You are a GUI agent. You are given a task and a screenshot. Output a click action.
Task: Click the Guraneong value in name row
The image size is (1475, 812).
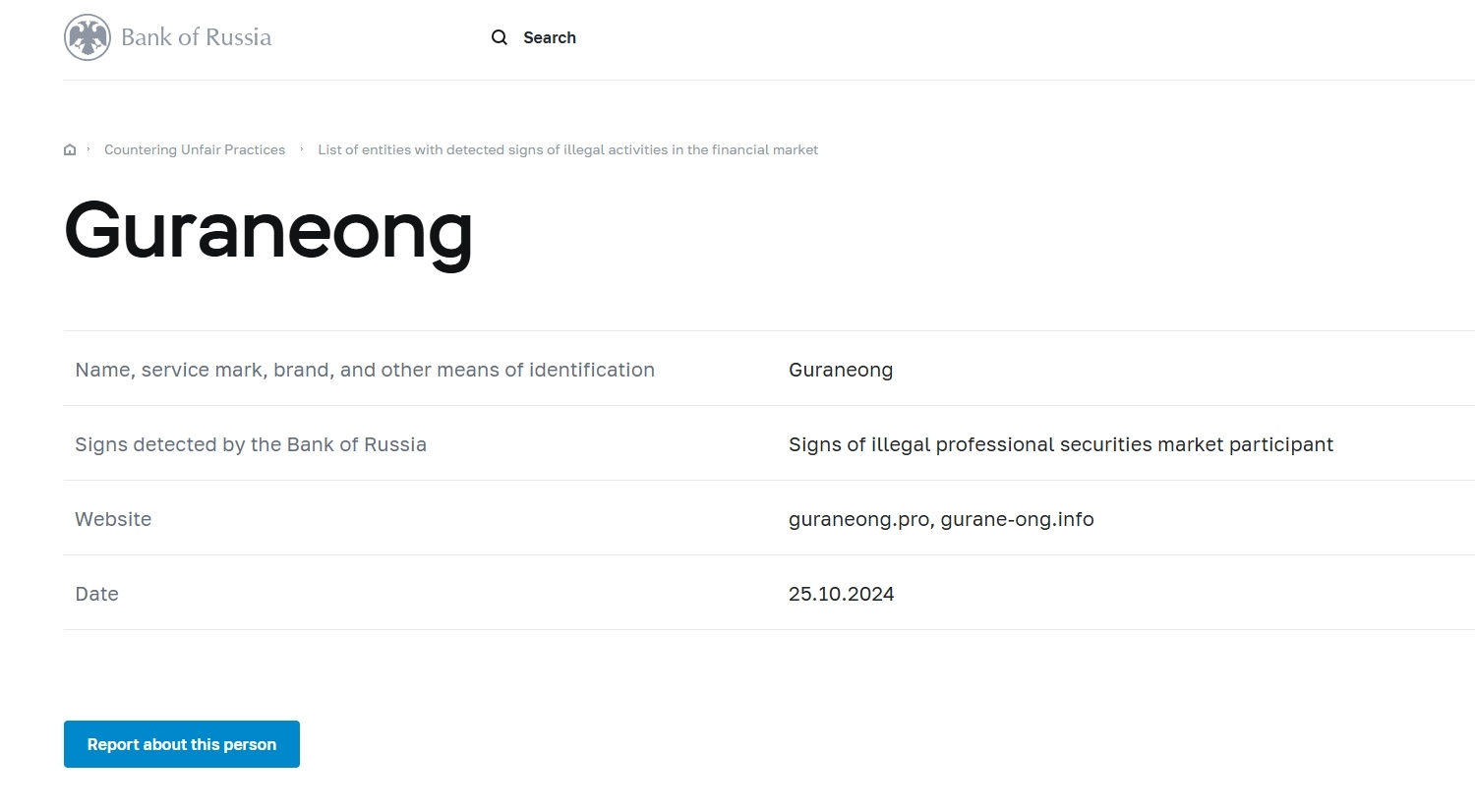[841, 370]
